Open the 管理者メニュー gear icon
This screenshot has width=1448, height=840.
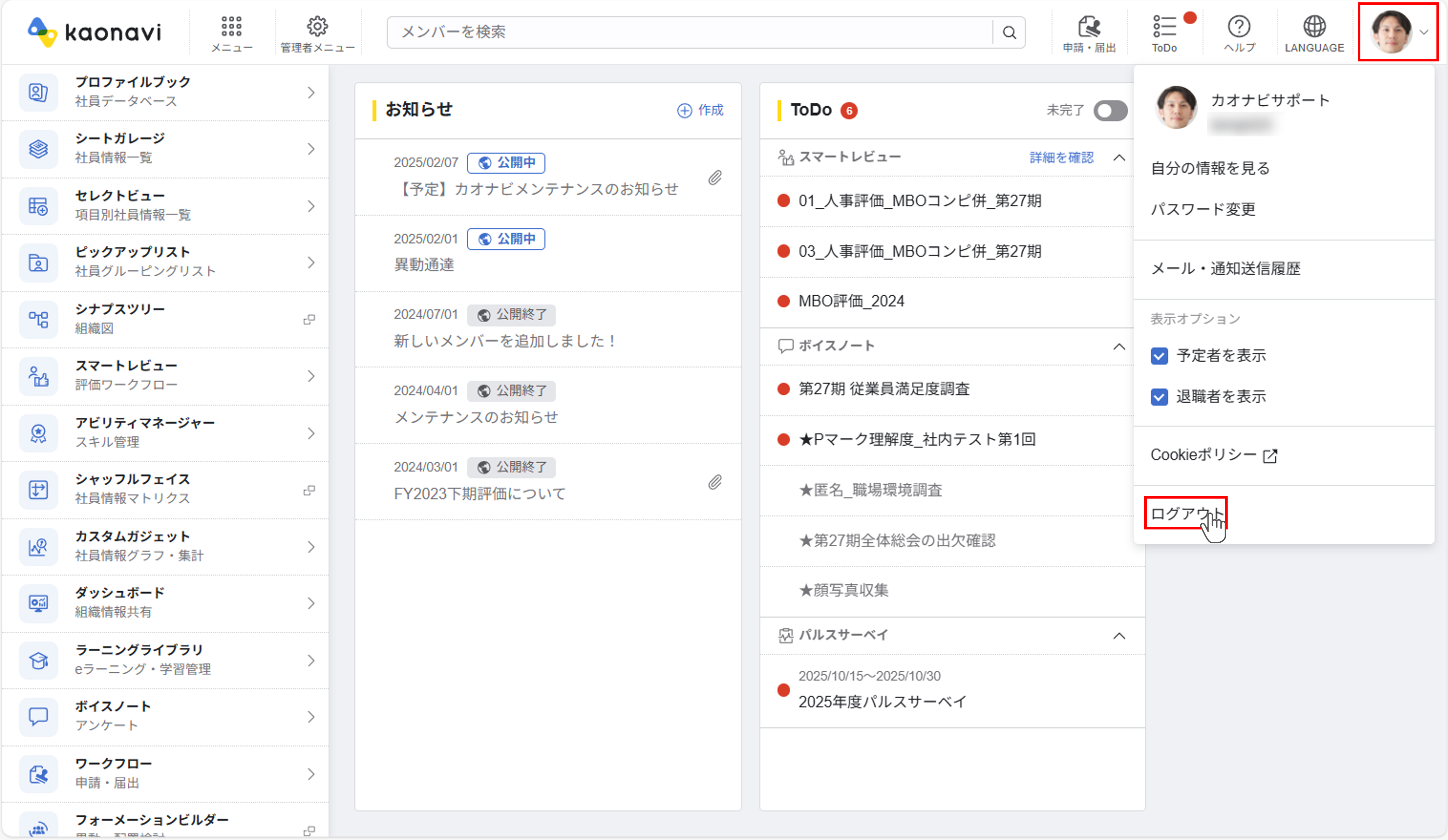(x=317, y=26)
